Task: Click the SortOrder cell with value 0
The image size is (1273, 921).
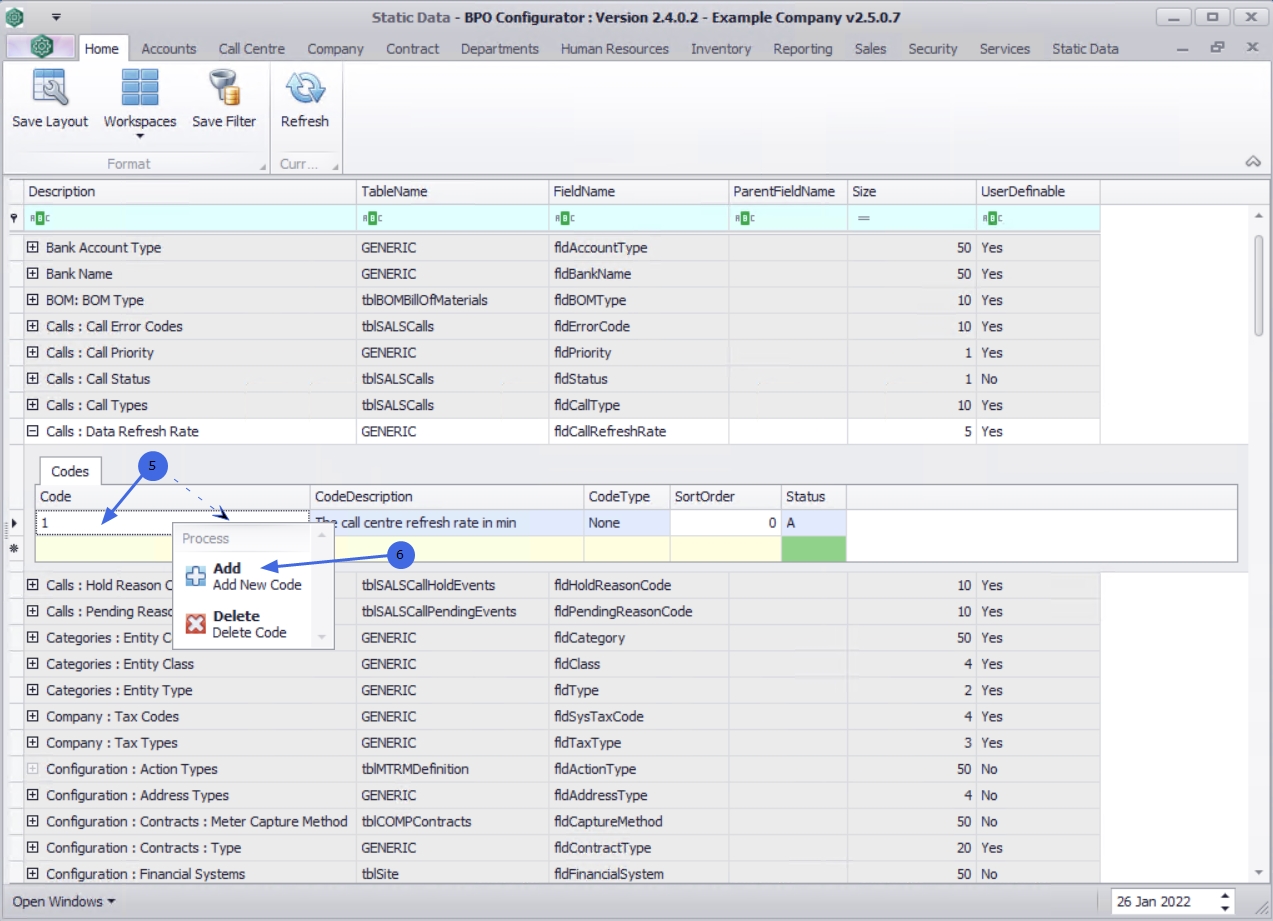Action: point(725,522)
